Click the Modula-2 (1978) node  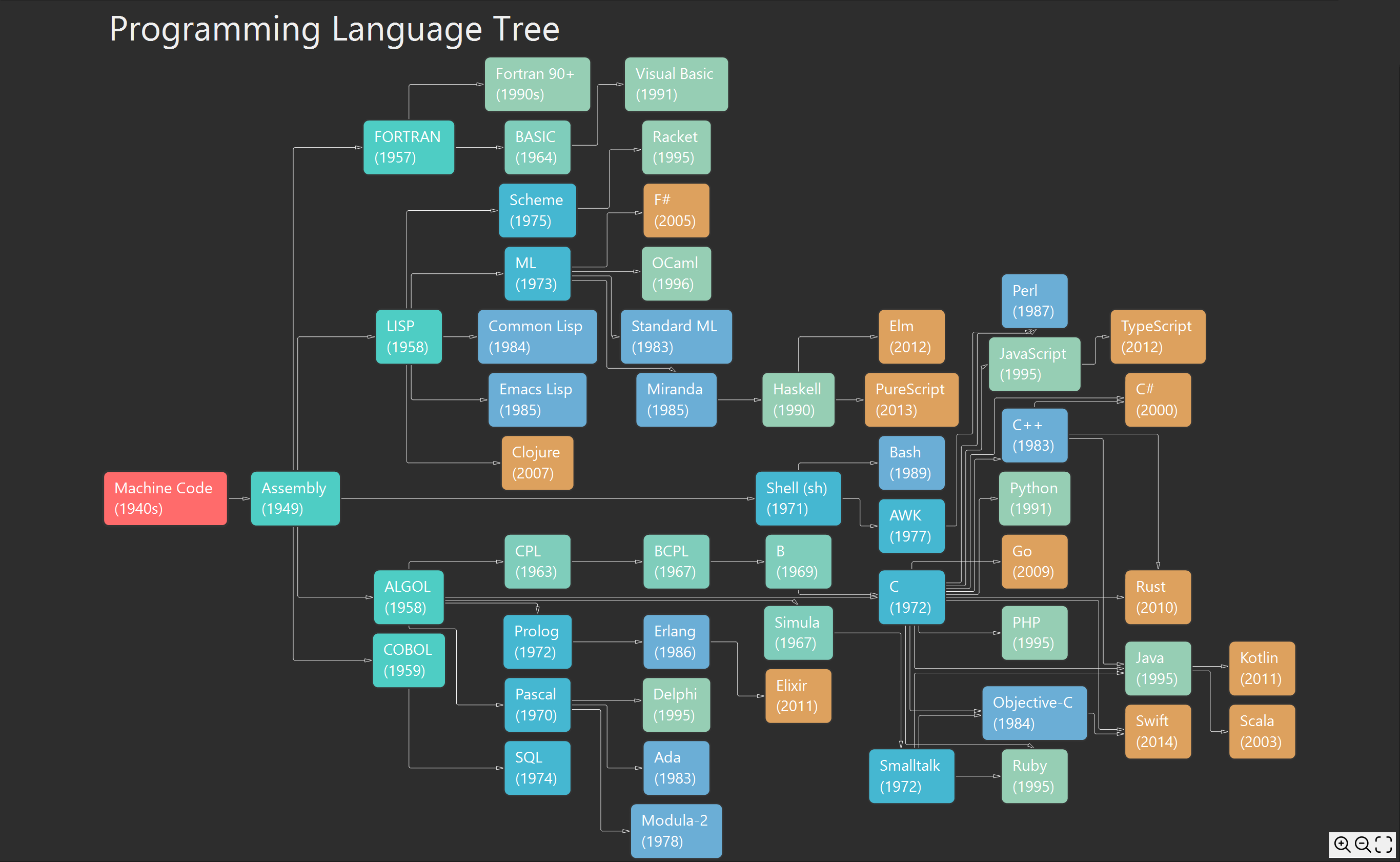(x=676, y=831)
